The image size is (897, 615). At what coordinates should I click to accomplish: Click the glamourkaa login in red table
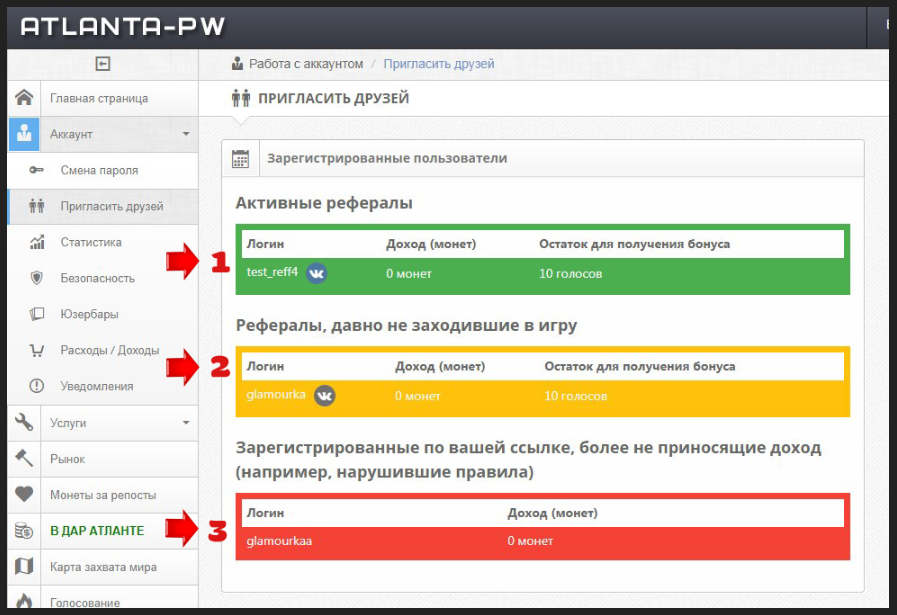point(279,541)
